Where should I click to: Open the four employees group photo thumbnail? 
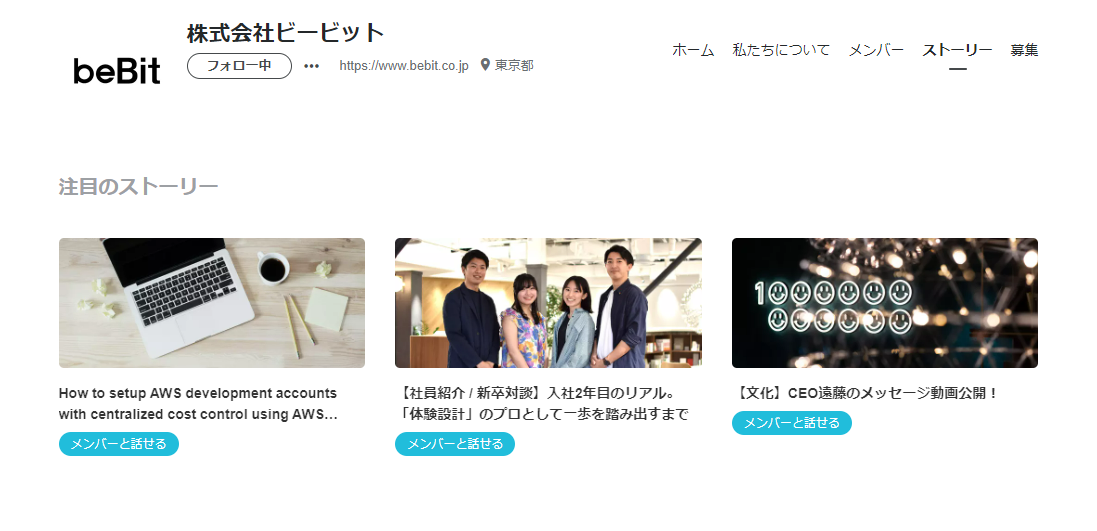point(548,303)
